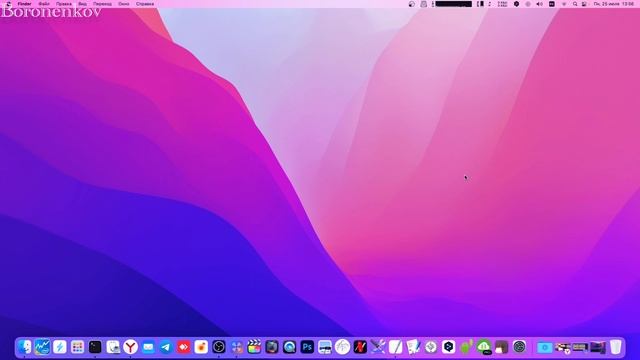Open the Вид menu
640x360 pixels.
(82, 4)
